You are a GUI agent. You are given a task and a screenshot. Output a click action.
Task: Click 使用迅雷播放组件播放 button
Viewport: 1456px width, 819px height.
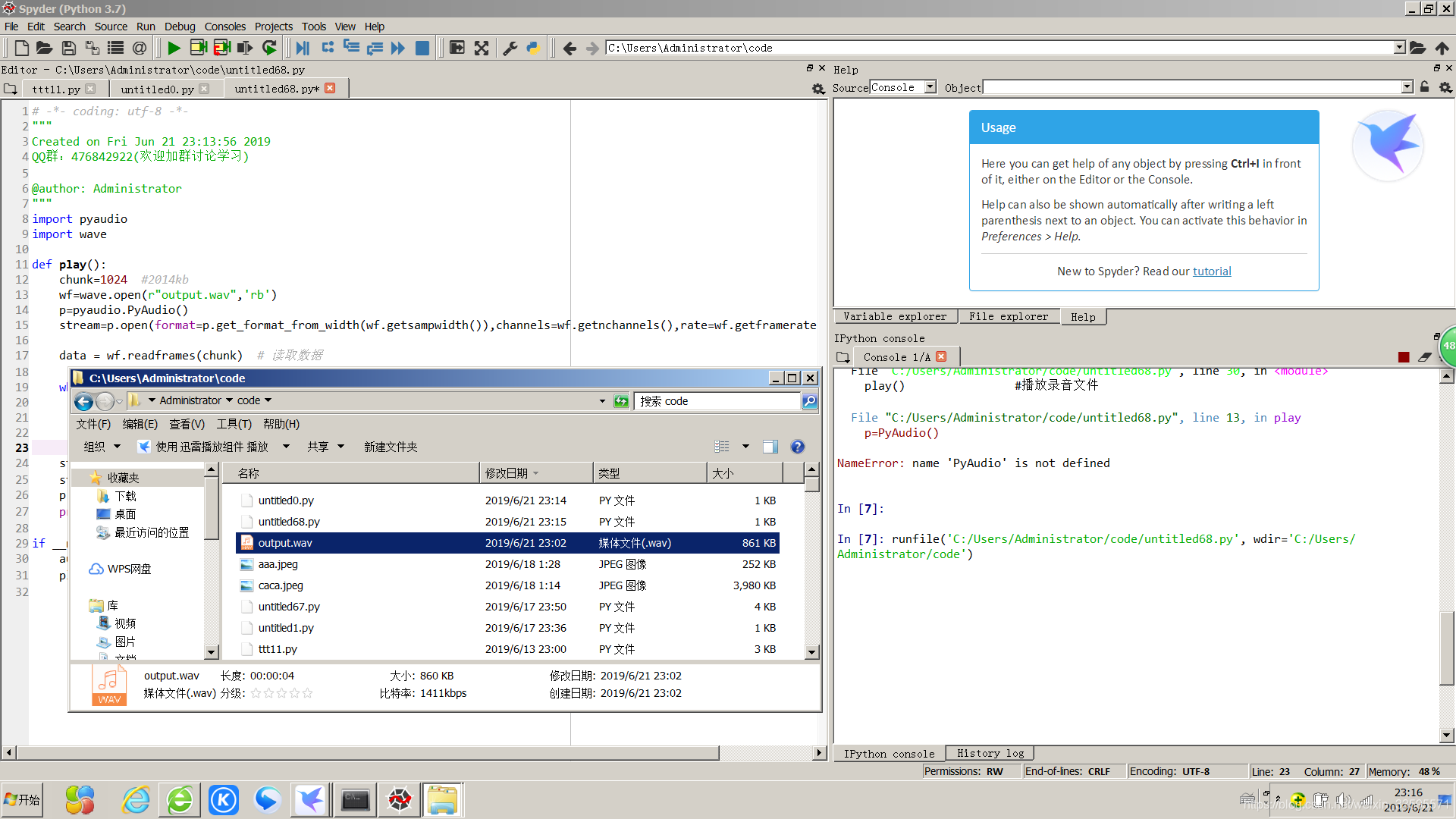pos(203,447)
